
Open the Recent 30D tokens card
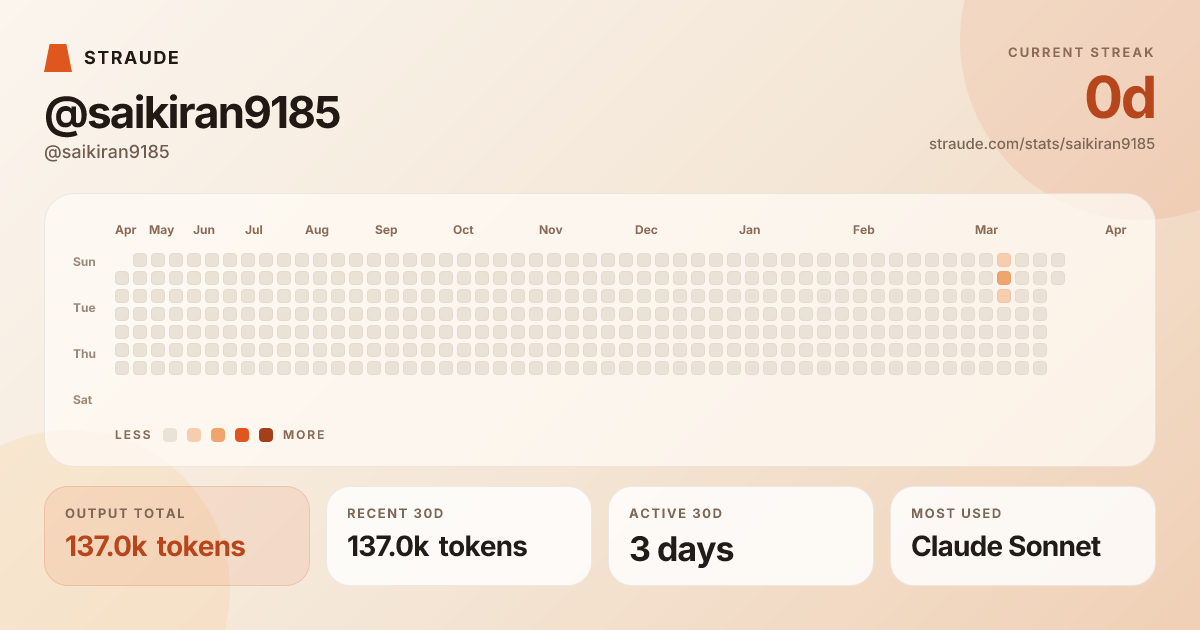459,536
